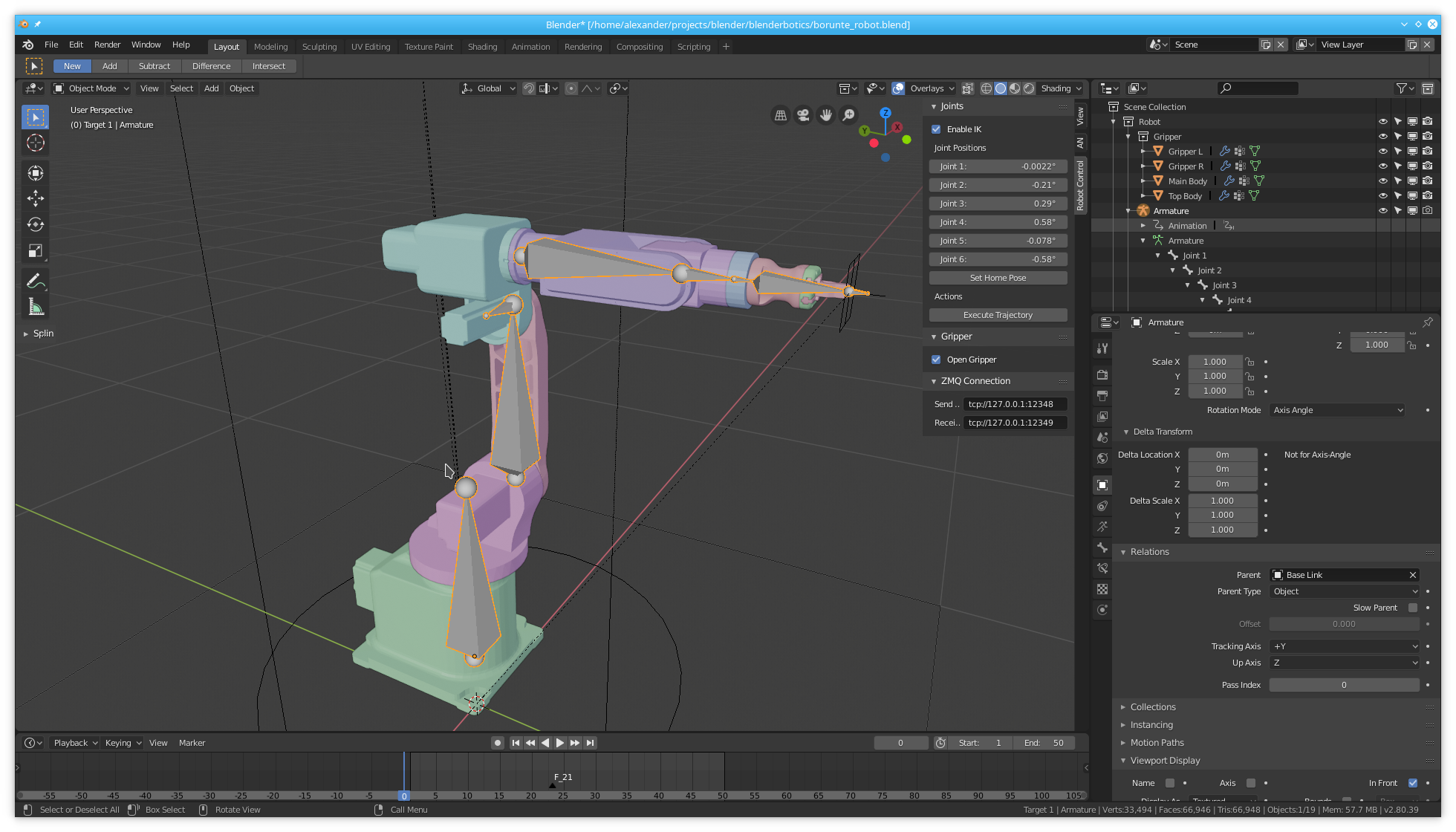This screenshot has width=1456, height=832.
Task: Select the Cursor tool in the toolbar
Action: coord(35,143)
